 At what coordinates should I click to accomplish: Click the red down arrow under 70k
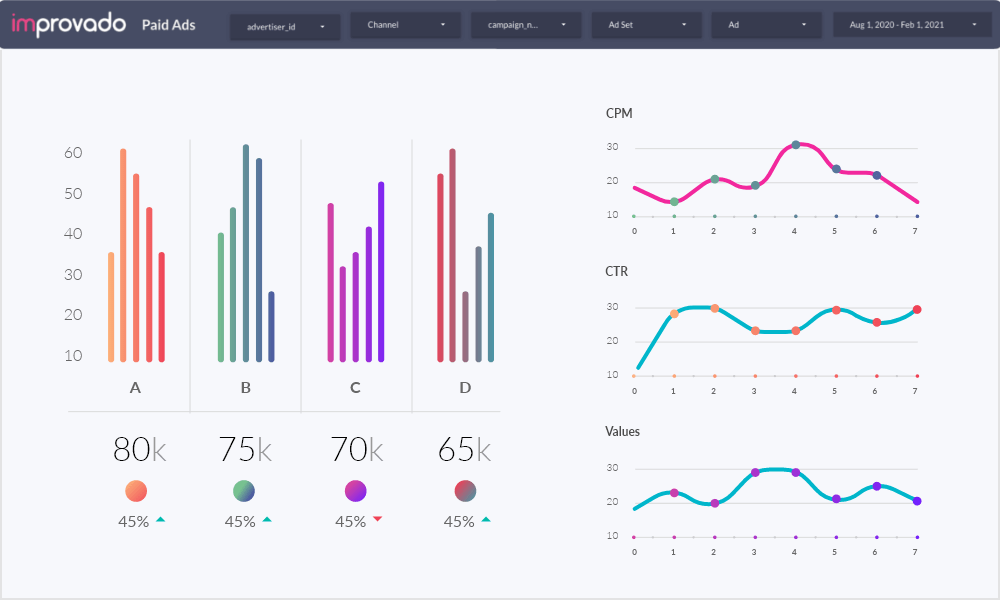(x=377, y=519)
